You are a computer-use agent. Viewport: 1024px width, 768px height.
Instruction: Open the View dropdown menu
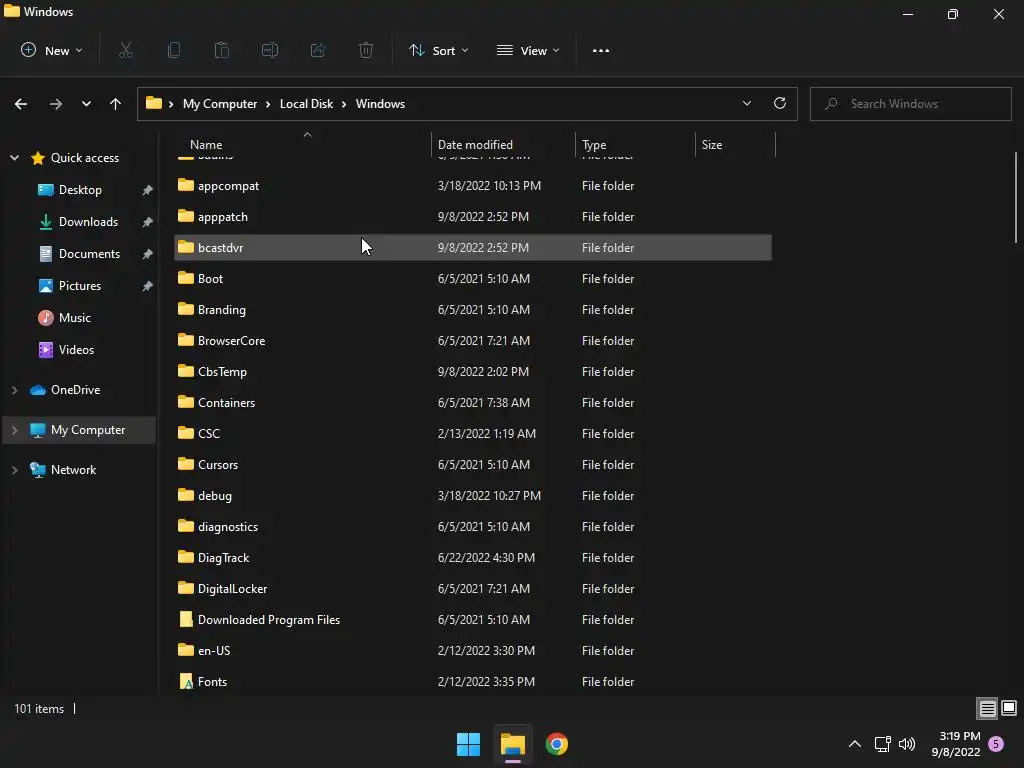pos(528,50)
